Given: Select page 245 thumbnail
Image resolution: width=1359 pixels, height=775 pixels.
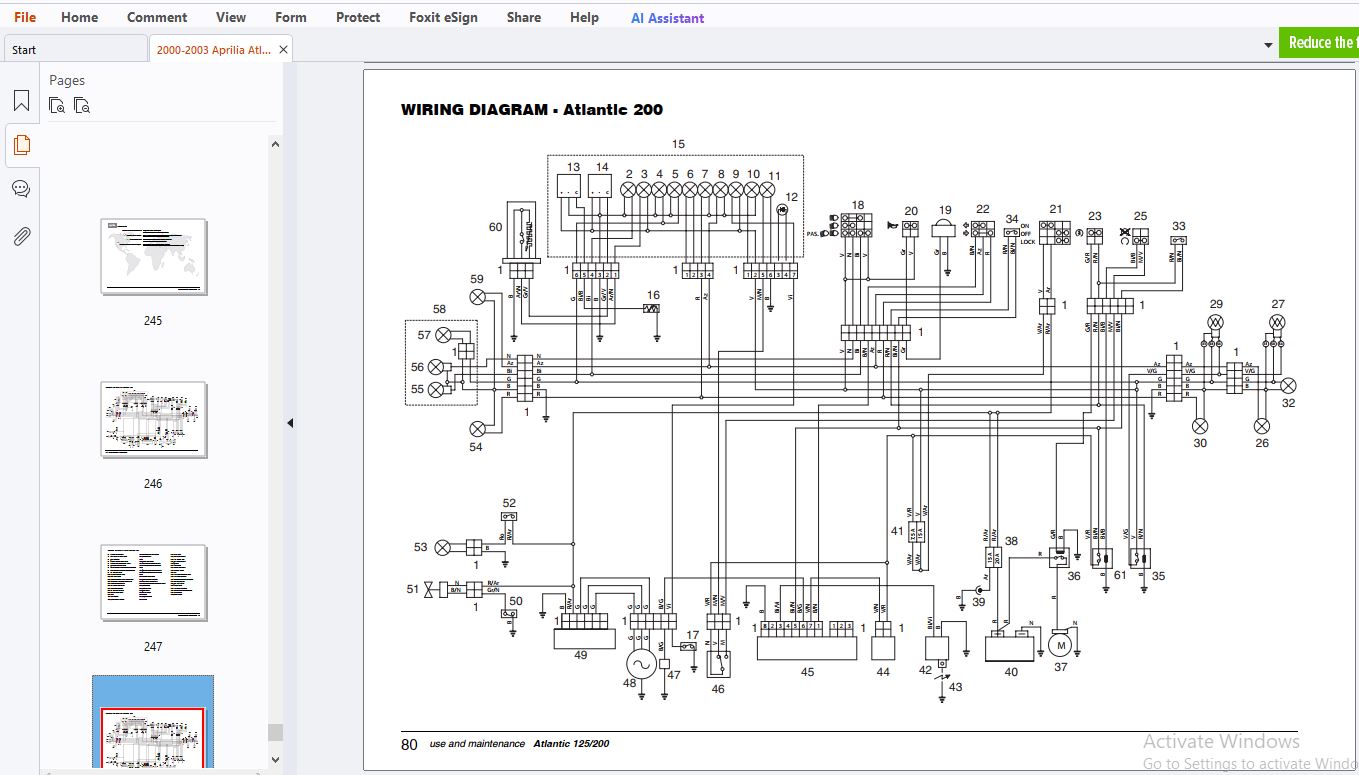Looking at the screenshot, I should (x=154, y=257).
